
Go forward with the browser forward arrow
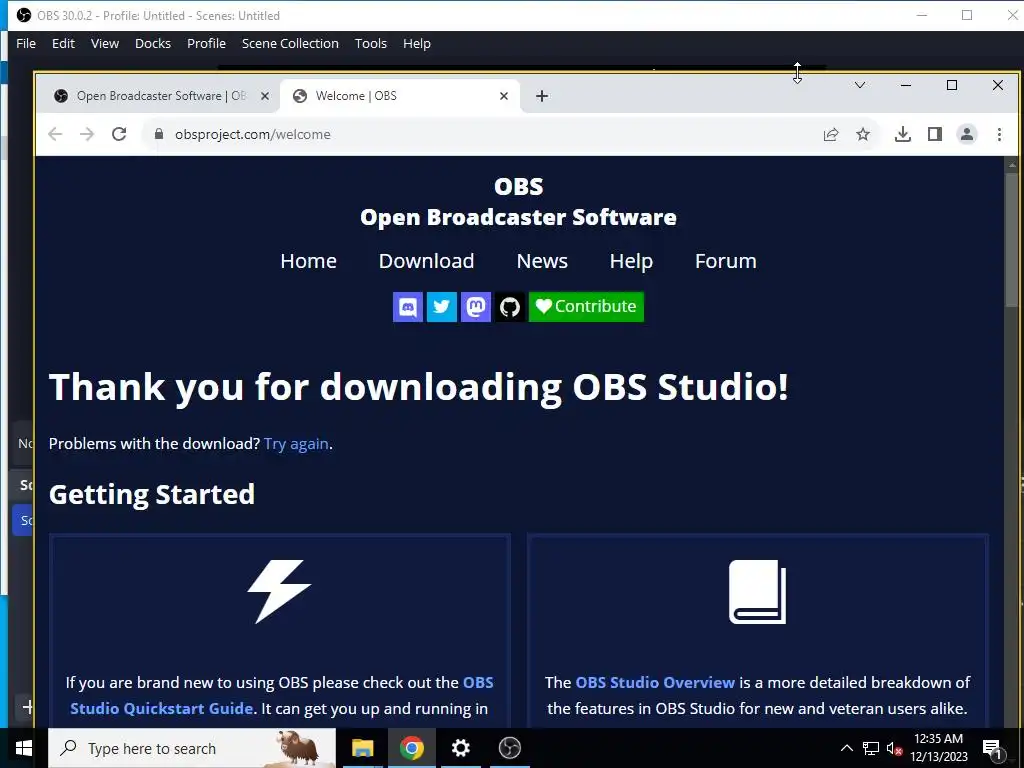[x=87, y=135]
